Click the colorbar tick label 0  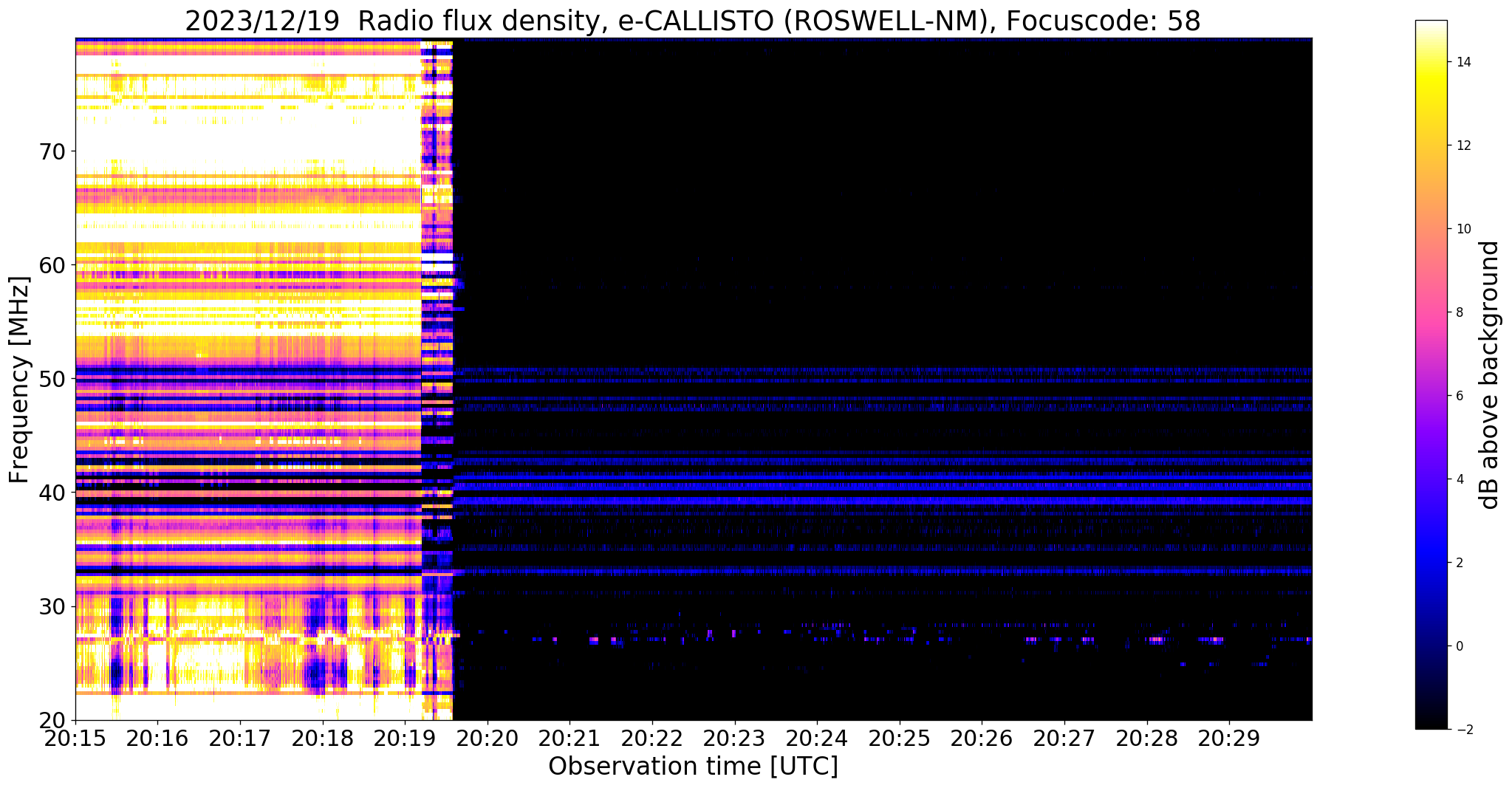tap(1460, 646)
